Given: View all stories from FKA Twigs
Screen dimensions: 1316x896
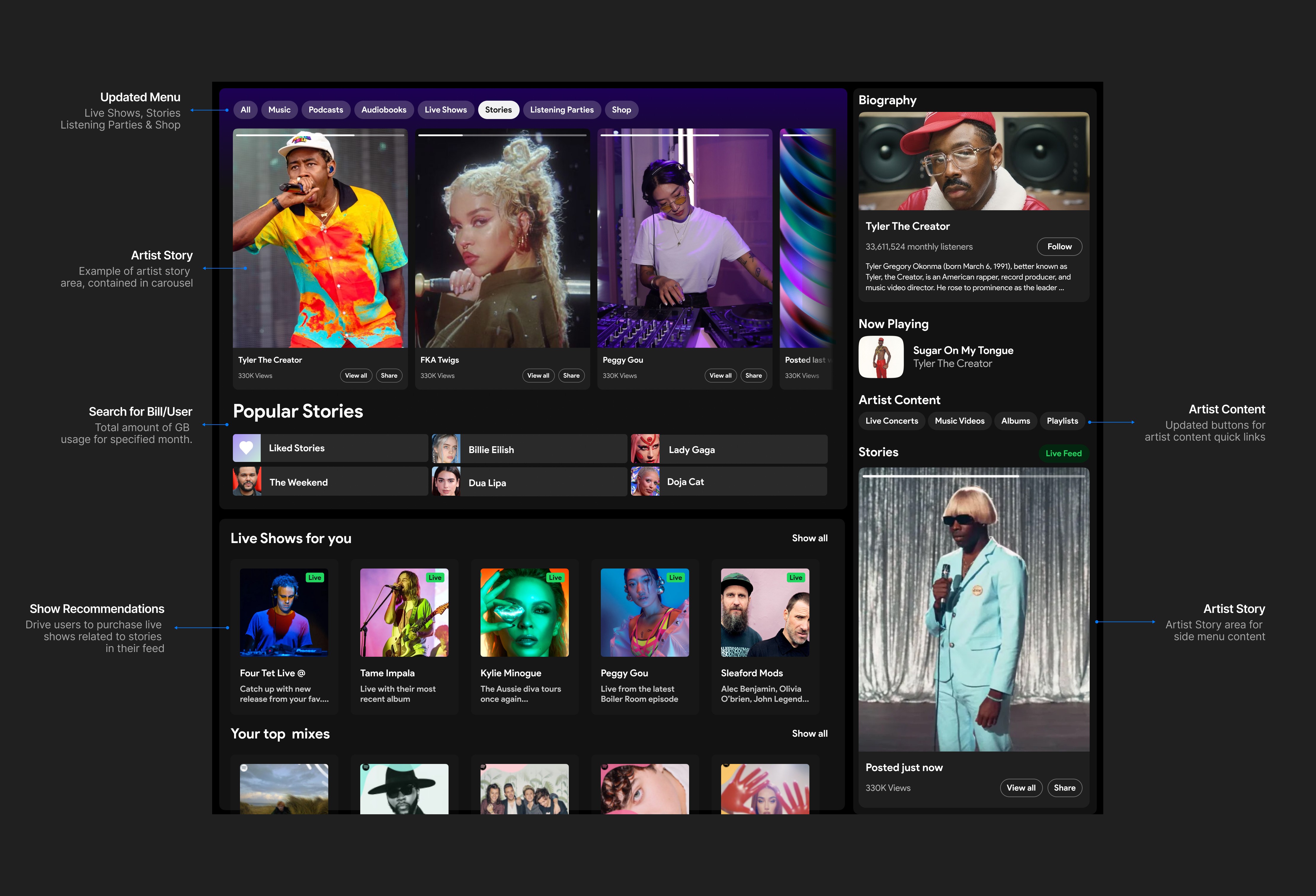Looking at the screenshot, I should (538, 376).
